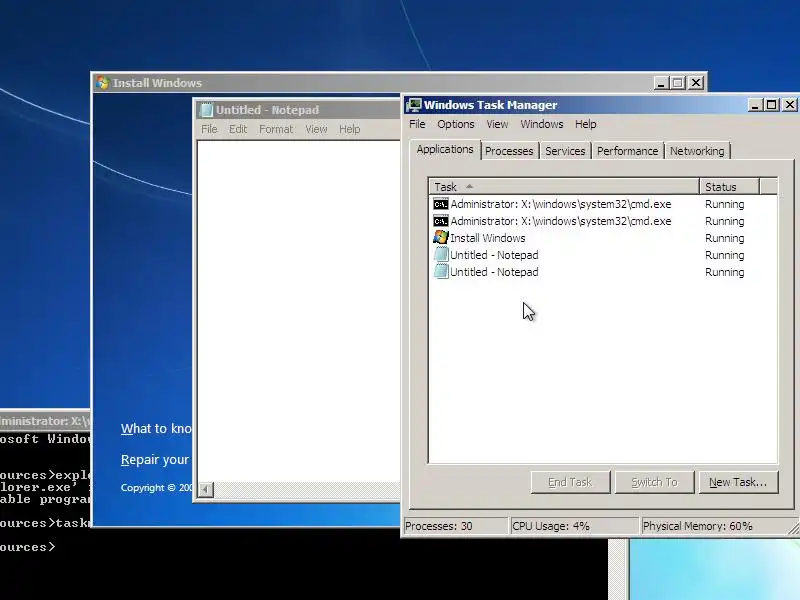800x600 pixels.
Task: Click inside the Notepad text area
Action: [x=299, y=311]
